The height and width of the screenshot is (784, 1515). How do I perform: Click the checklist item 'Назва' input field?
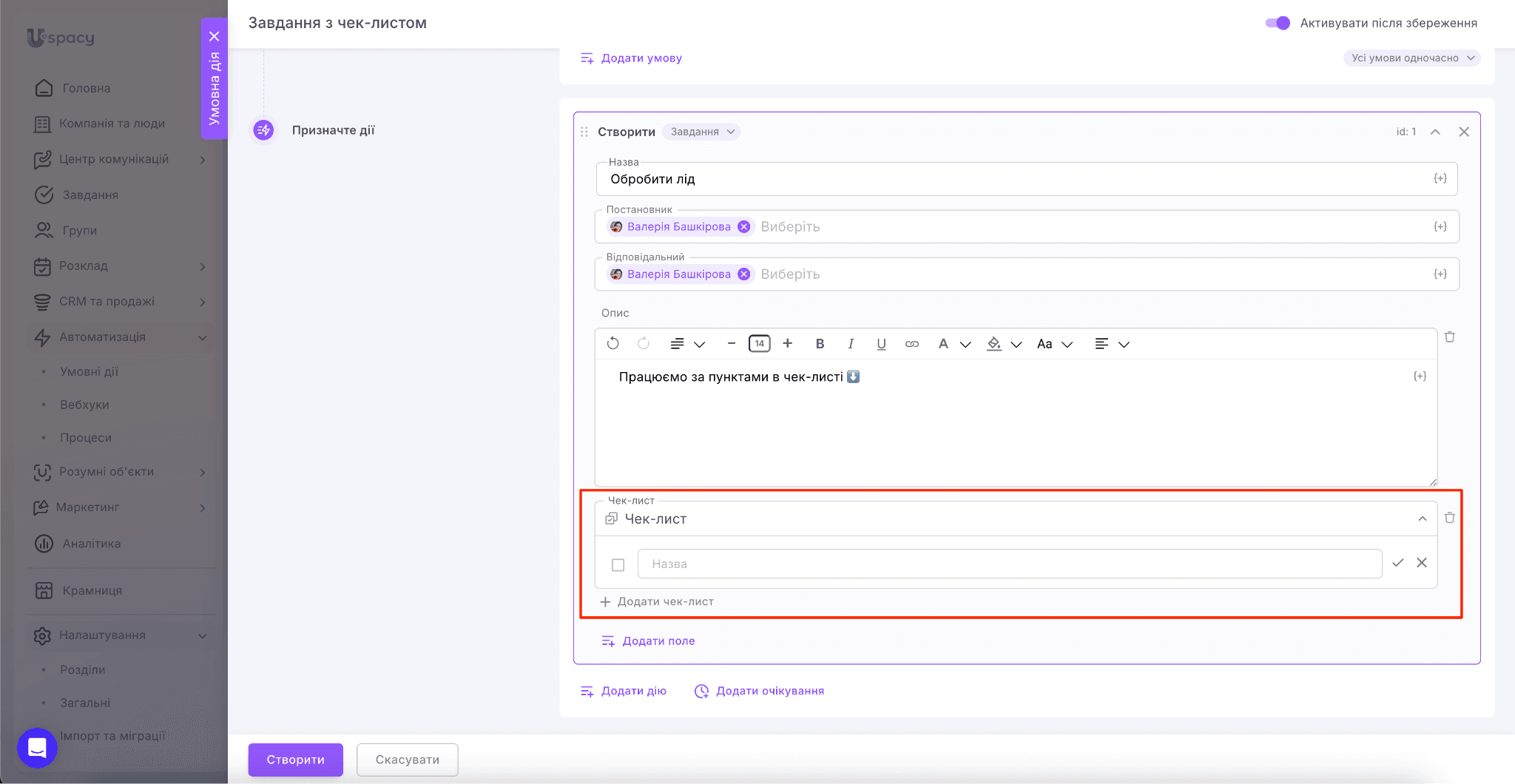1009,564
